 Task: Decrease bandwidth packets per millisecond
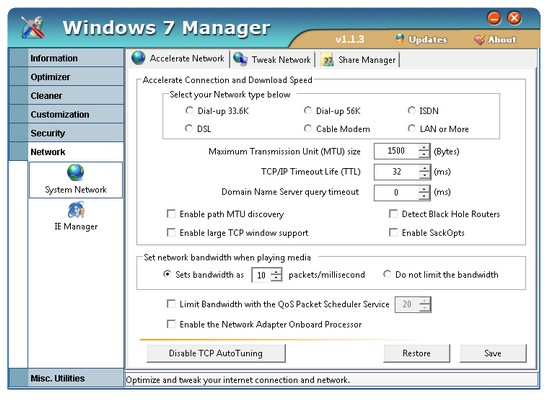(x=276, y=278)
